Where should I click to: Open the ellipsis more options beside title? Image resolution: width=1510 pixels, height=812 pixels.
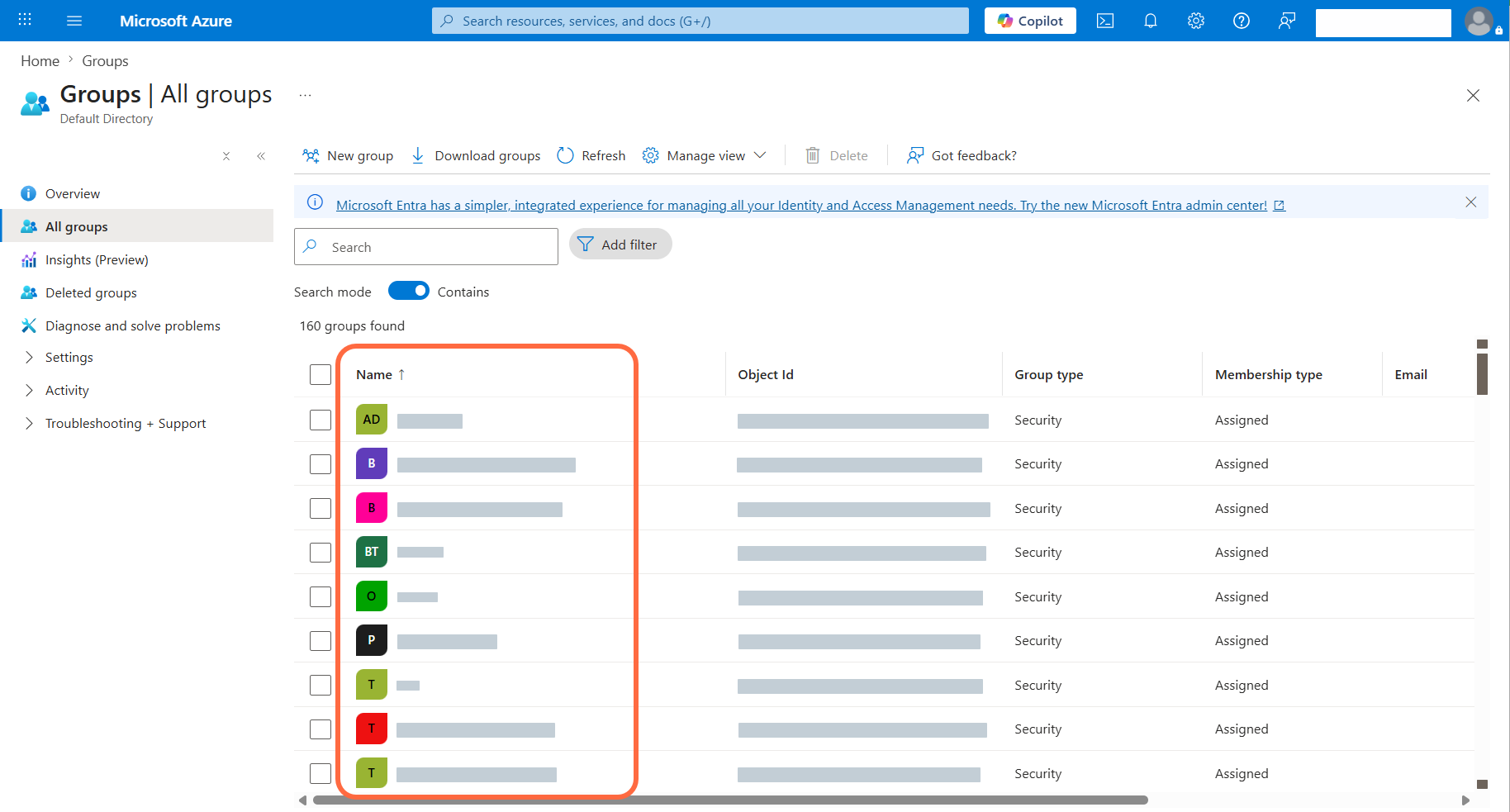pos(306,95)
